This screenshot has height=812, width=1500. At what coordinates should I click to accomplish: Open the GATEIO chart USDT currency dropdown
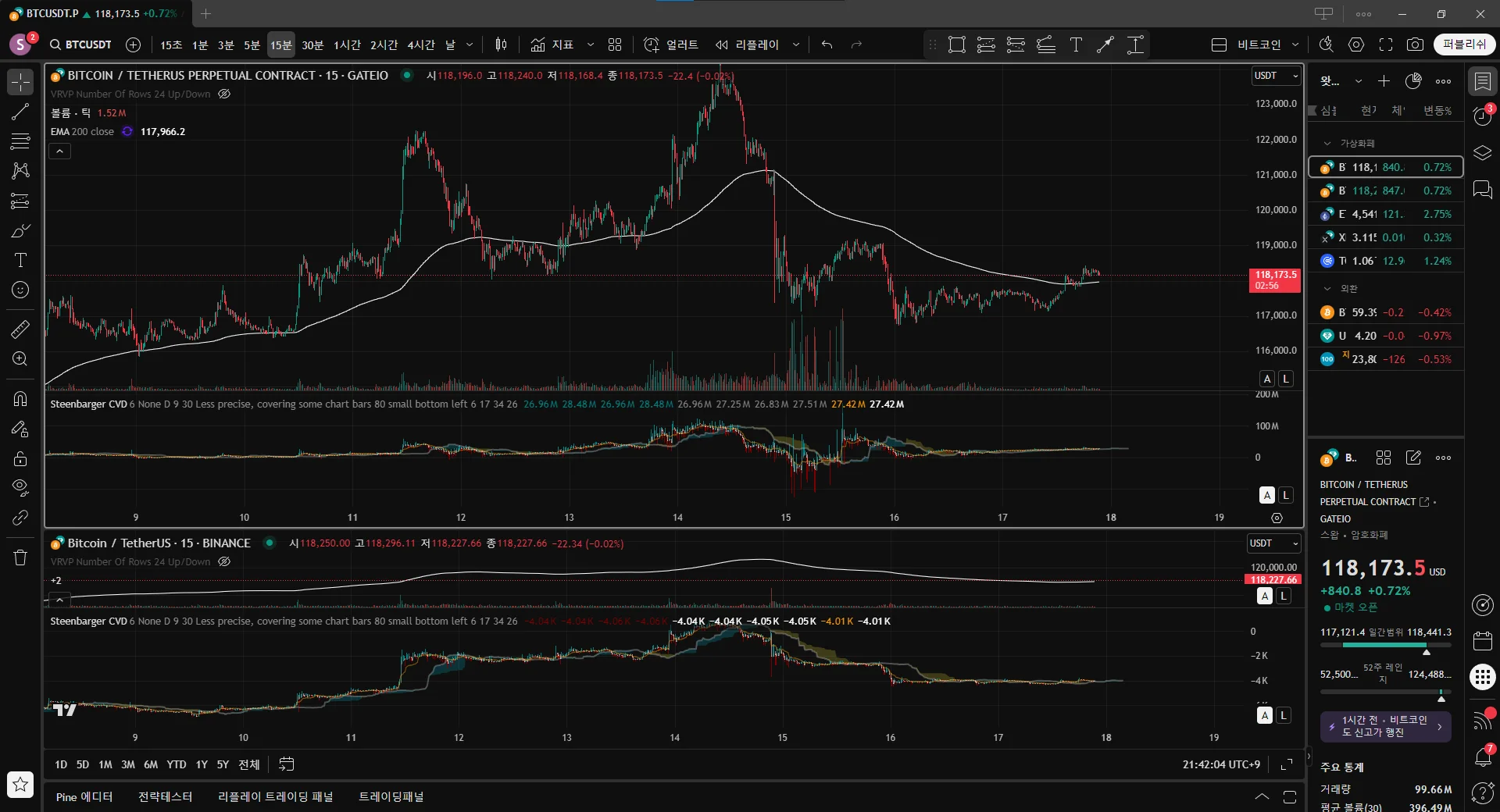coord(1276,76)
